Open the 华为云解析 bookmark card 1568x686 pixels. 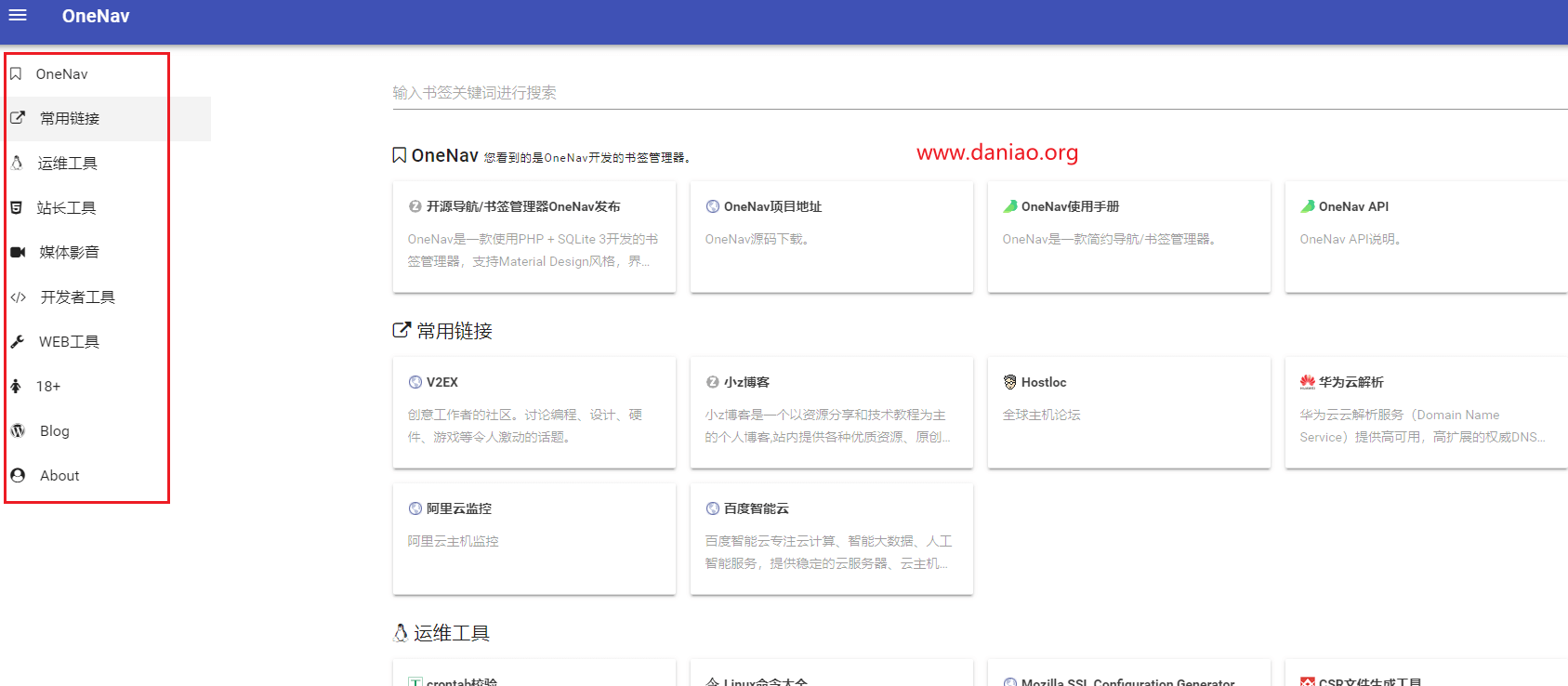point(1427,413)
